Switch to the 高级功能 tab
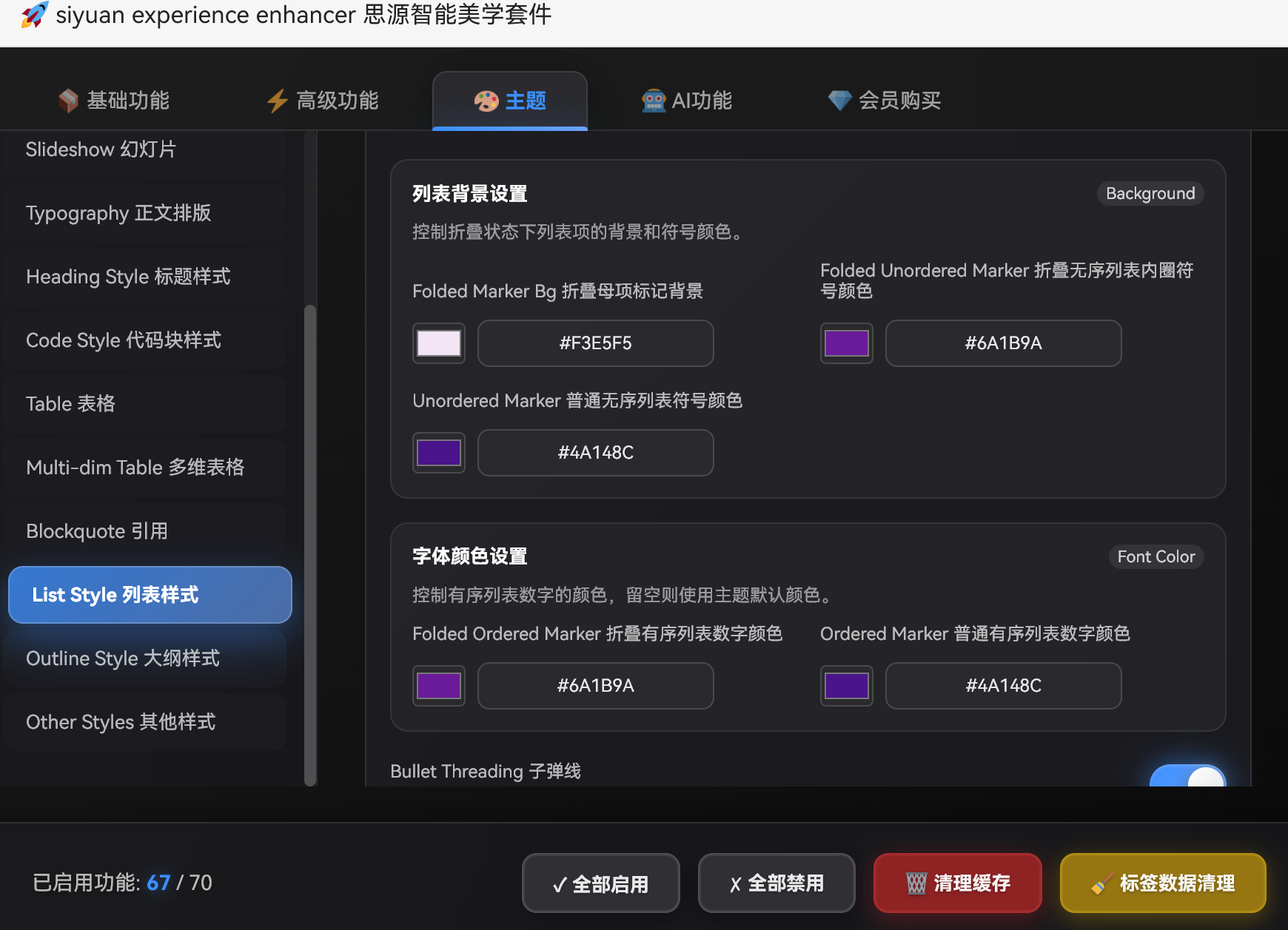The width and height of the screenshot is (1288, 930). pyautogui.click(x=323, y=101)
